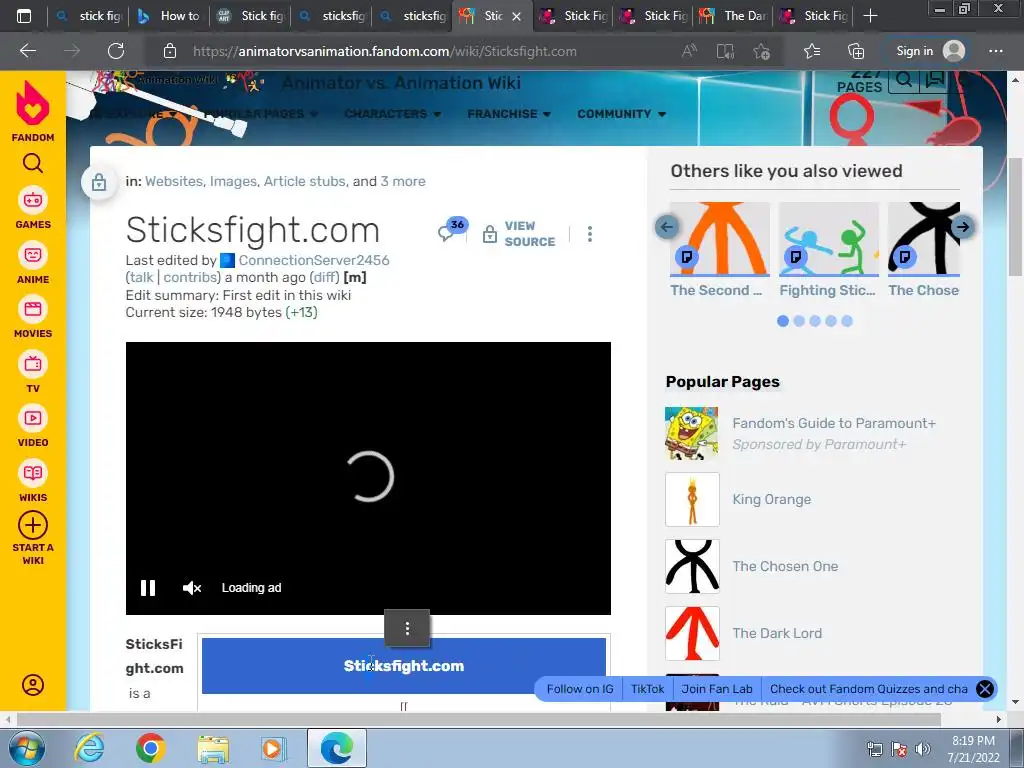Open the video player three-dot options

[407, 628]
